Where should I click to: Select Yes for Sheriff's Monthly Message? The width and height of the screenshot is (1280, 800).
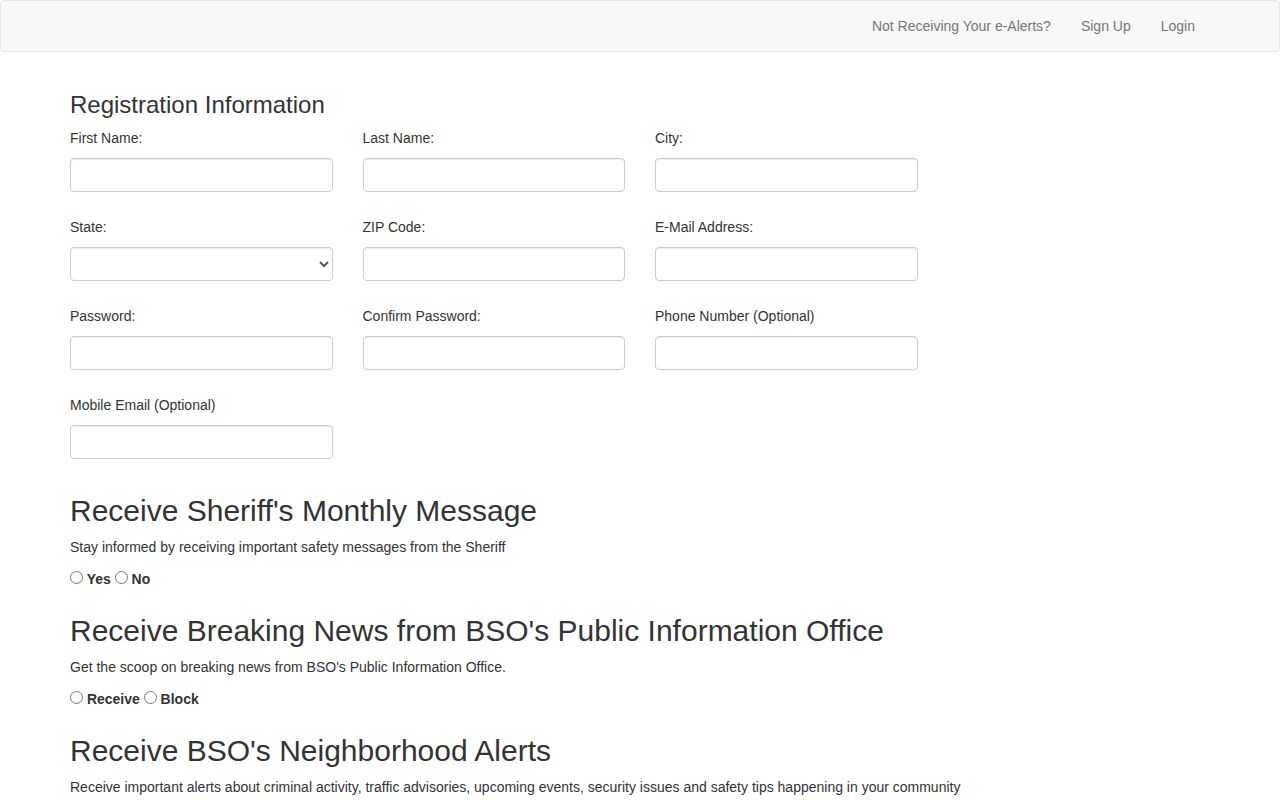pos(76,577)
